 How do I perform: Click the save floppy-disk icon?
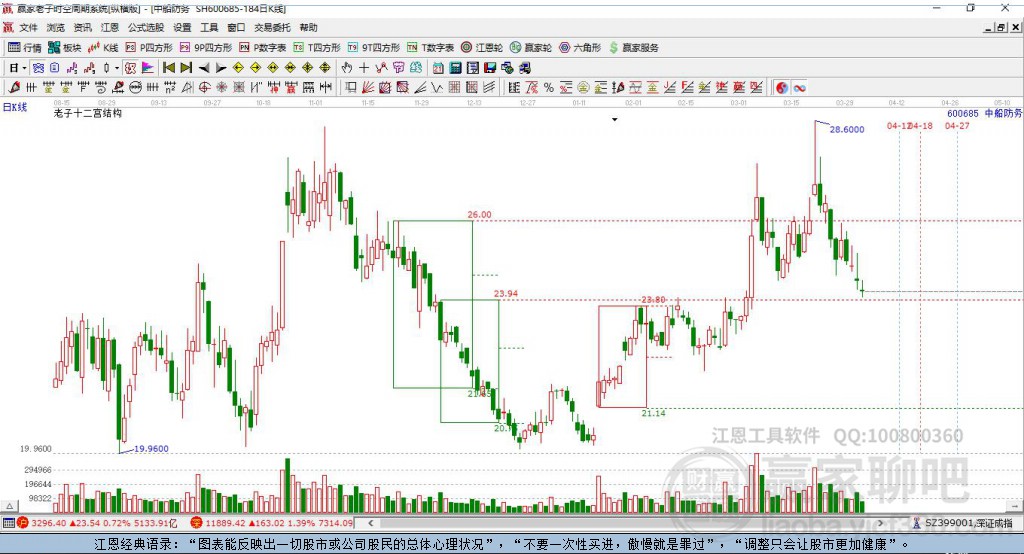point(490,67)
